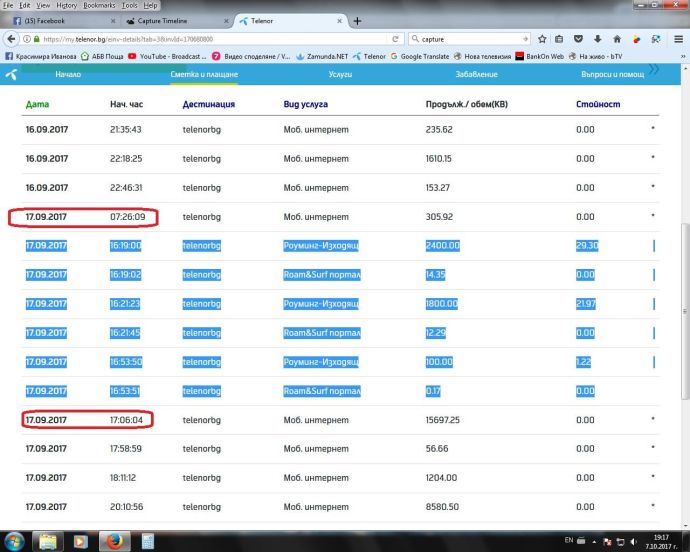Open the Firefox hamburger menu
690x552 pixels.
(680, 39)
